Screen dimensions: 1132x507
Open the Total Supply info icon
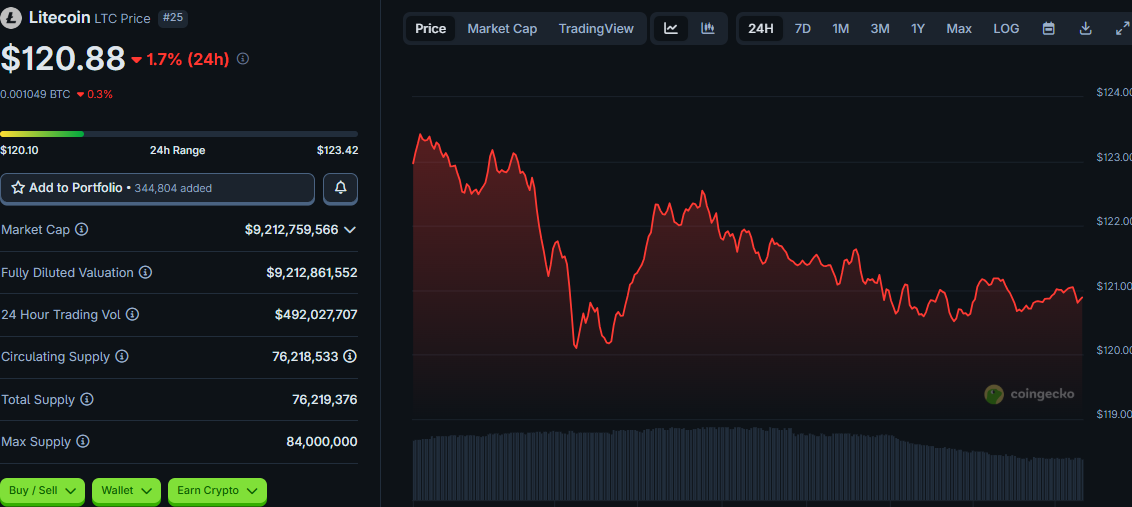[87, 399]
